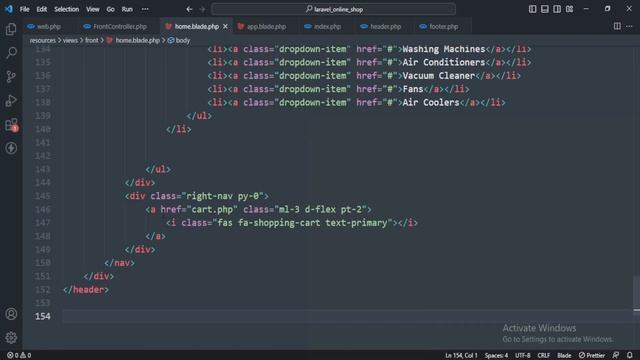The width and height of the screenshot is (640, 360).
Task: Open the Manage gear icon
Action: pos(11,338)
